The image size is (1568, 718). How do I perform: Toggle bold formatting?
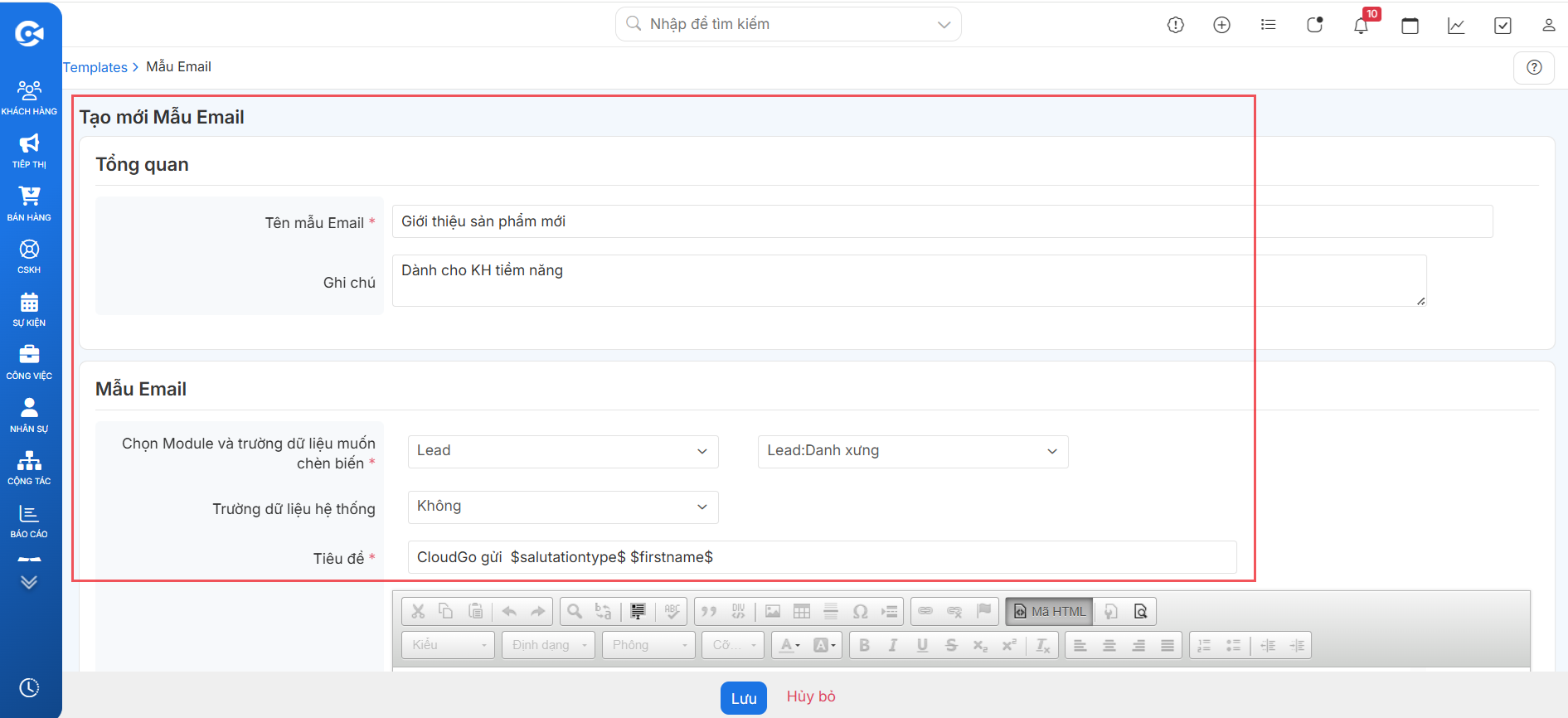pyautogui.click(x=865, y=645)
